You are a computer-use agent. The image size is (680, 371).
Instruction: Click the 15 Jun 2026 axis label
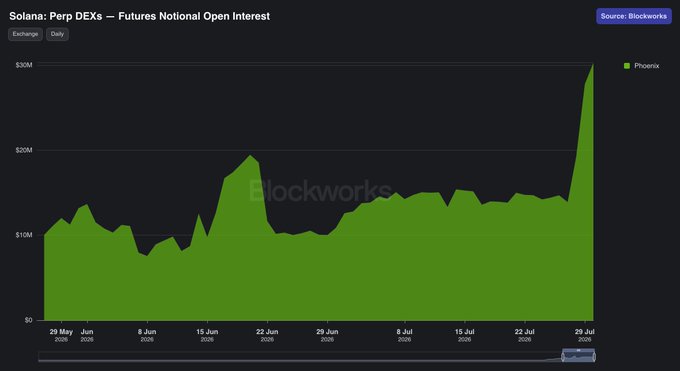207,335
